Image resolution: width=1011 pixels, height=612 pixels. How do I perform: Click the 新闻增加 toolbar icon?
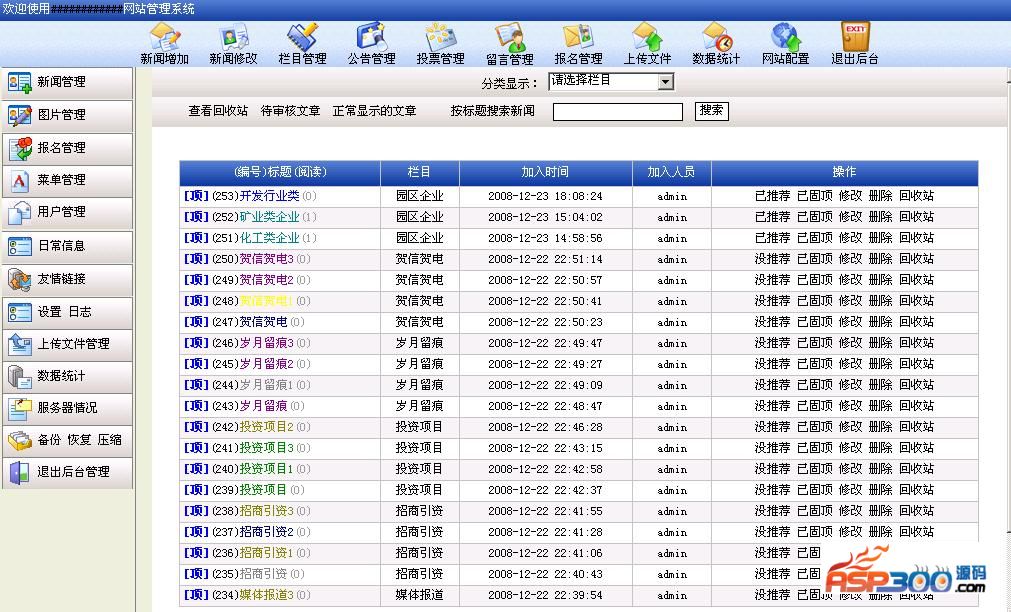coord(164,37)
